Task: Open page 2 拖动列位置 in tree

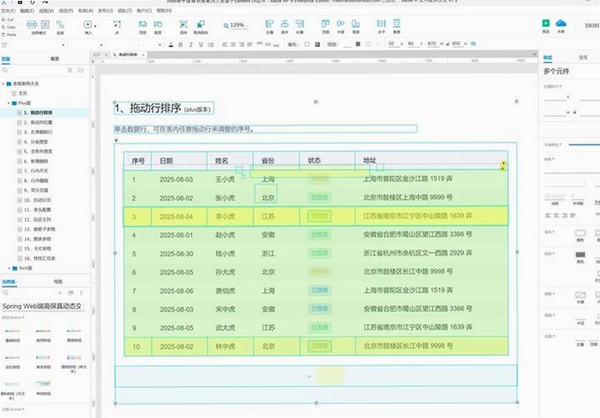Action: tap(38, 122)
